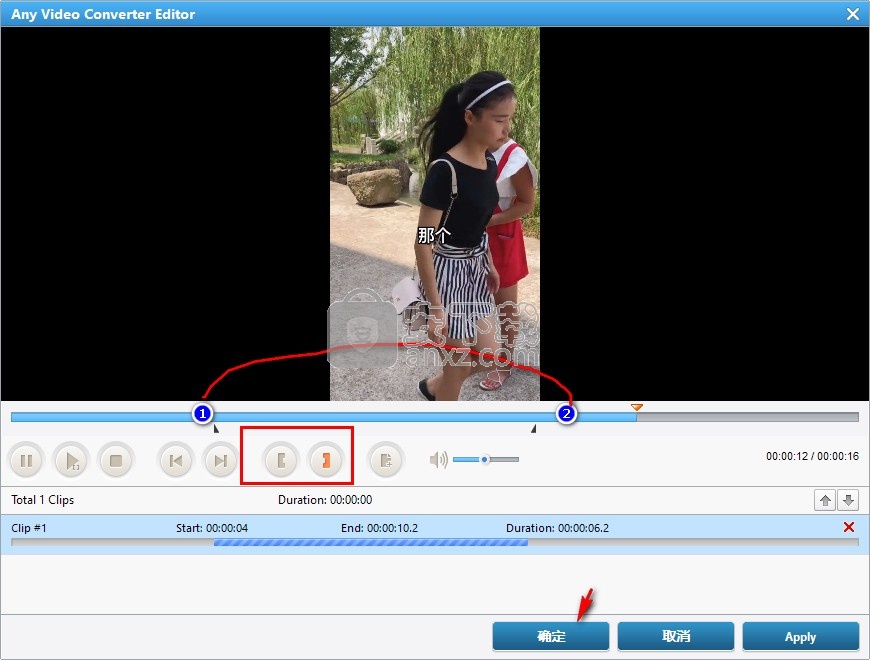The height and width of the screenshot is (660, 870).
Task: Click the End: 00:00:10.2 value
Action: click(380, 528)
